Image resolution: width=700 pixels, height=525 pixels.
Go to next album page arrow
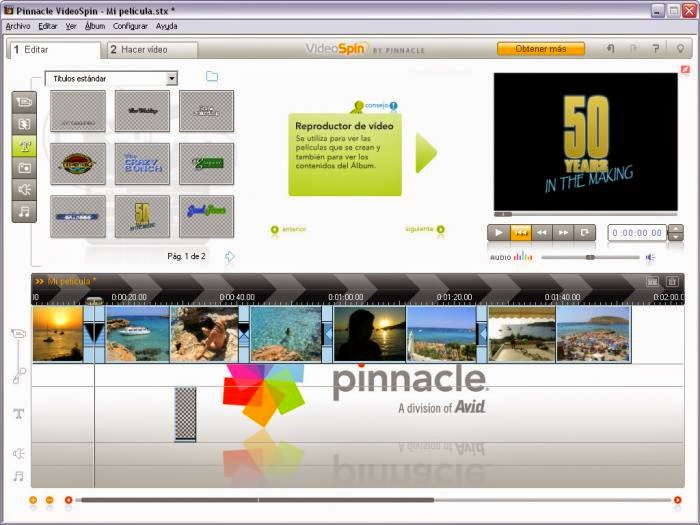pos(229,257)
